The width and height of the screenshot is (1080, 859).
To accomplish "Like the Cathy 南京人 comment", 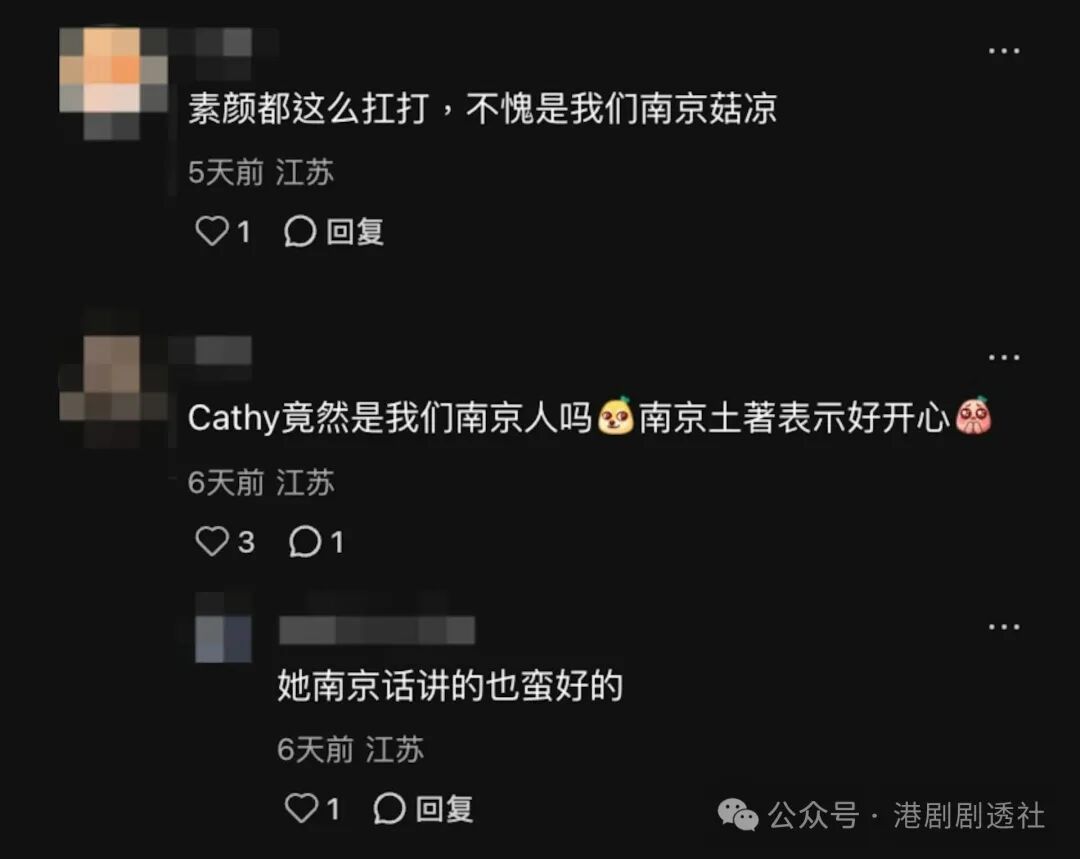I will tap(211, 541).
